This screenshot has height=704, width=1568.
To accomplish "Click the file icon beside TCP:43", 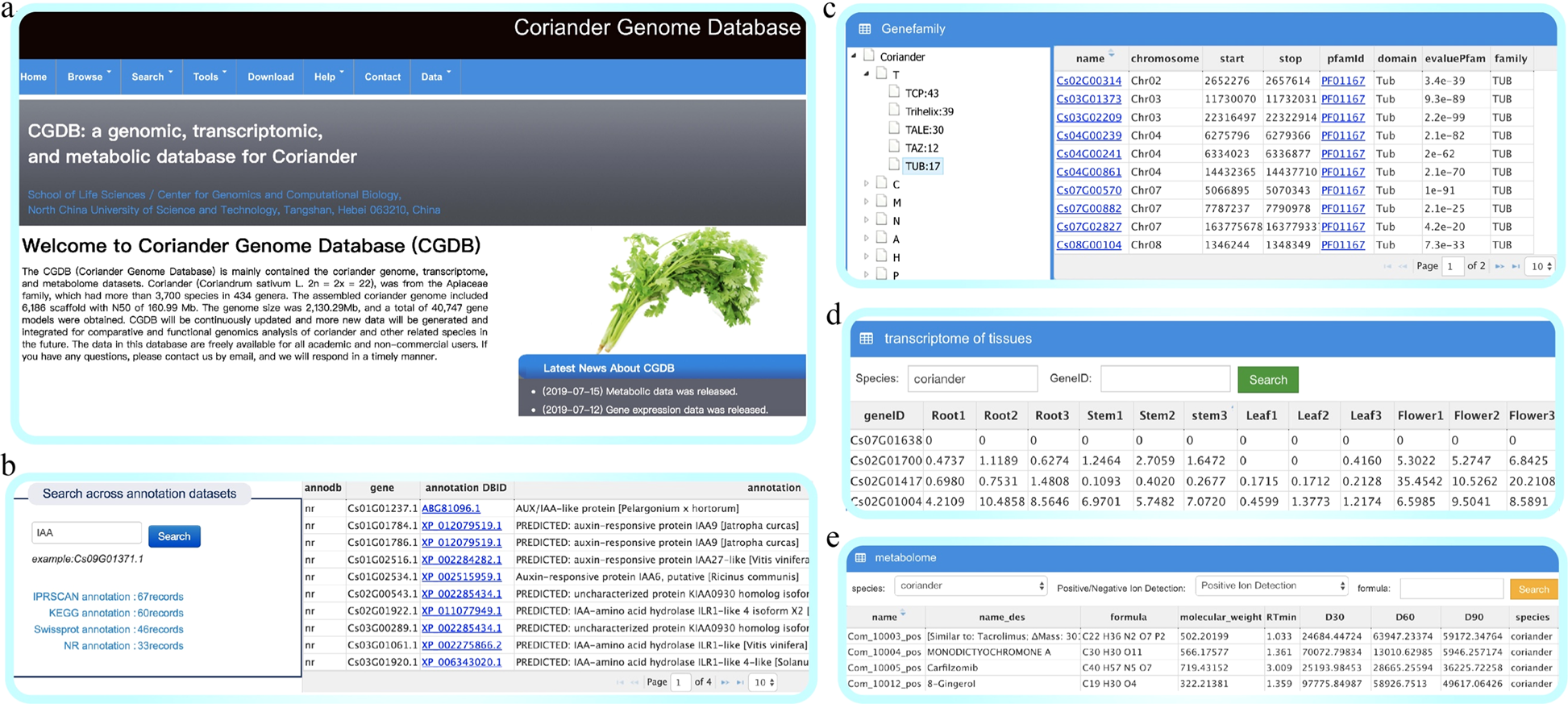I will [894, 92].
